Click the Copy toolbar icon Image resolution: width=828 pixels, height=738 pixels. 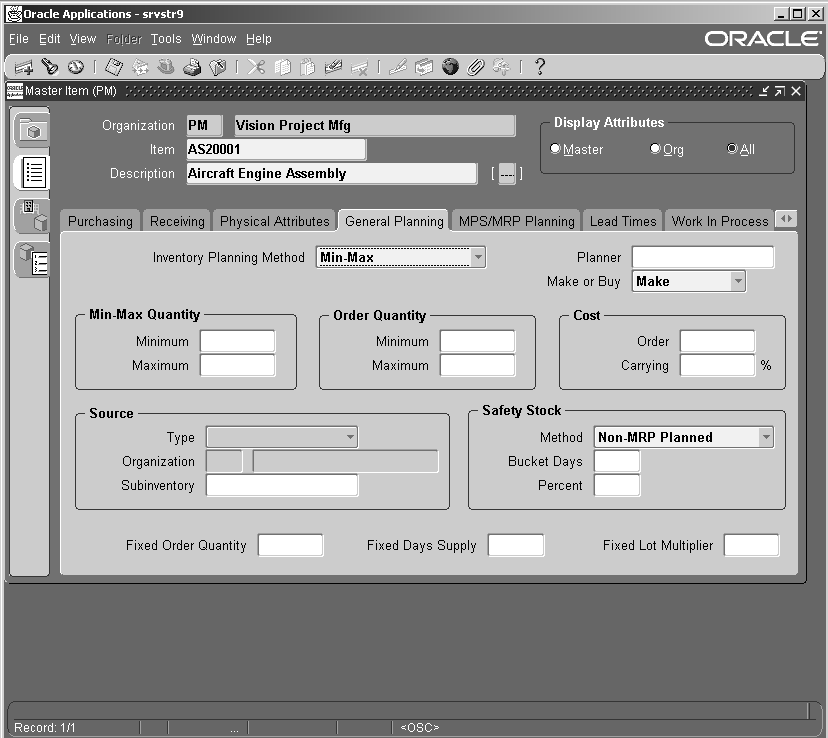[x=283, y=67]
